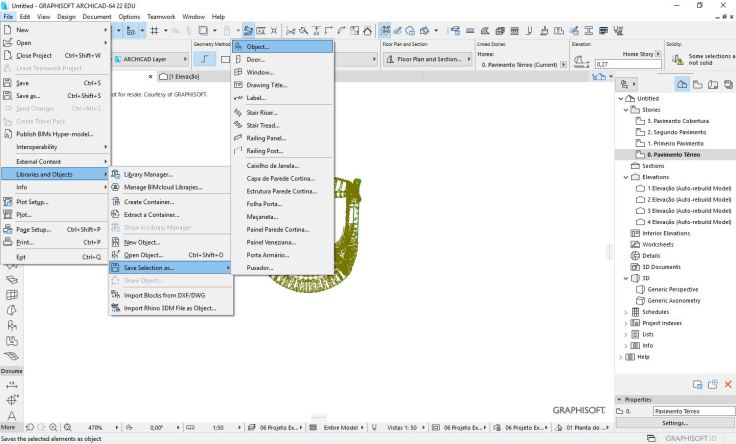Image resolution: width=736 pixels, height=444 pixels.
Task: Choose Door... in Save Selection submenu
Action: pyautogui.click(x=283, y=60)
